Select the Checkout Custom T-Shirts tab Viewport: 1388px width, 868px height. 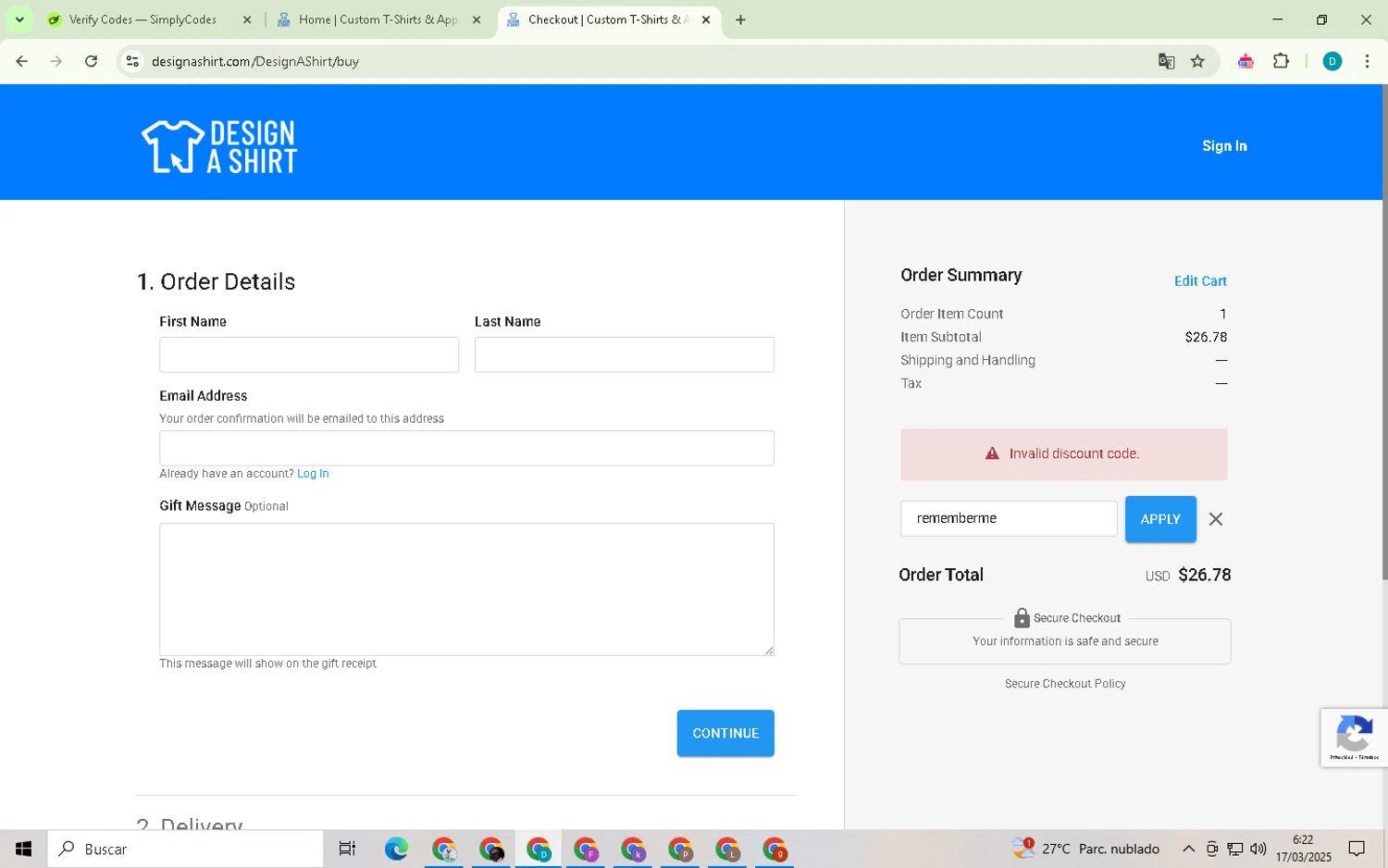point(609,19)
